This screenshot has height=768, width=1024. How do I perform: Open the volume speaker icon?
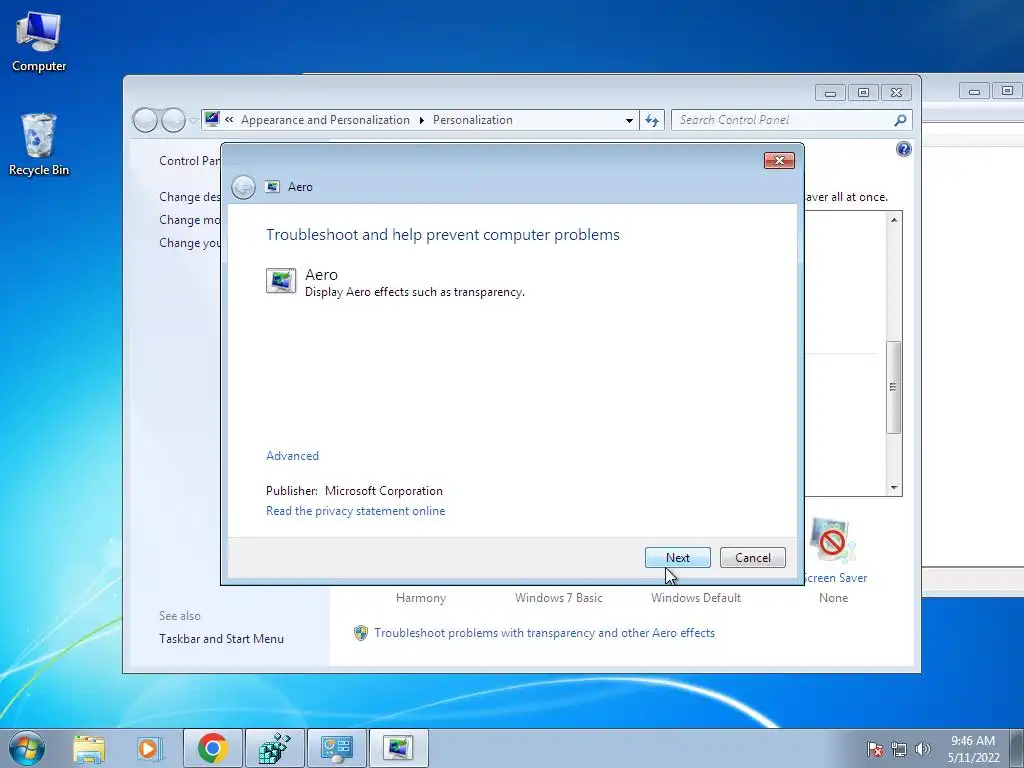click(x=923, y=749)
